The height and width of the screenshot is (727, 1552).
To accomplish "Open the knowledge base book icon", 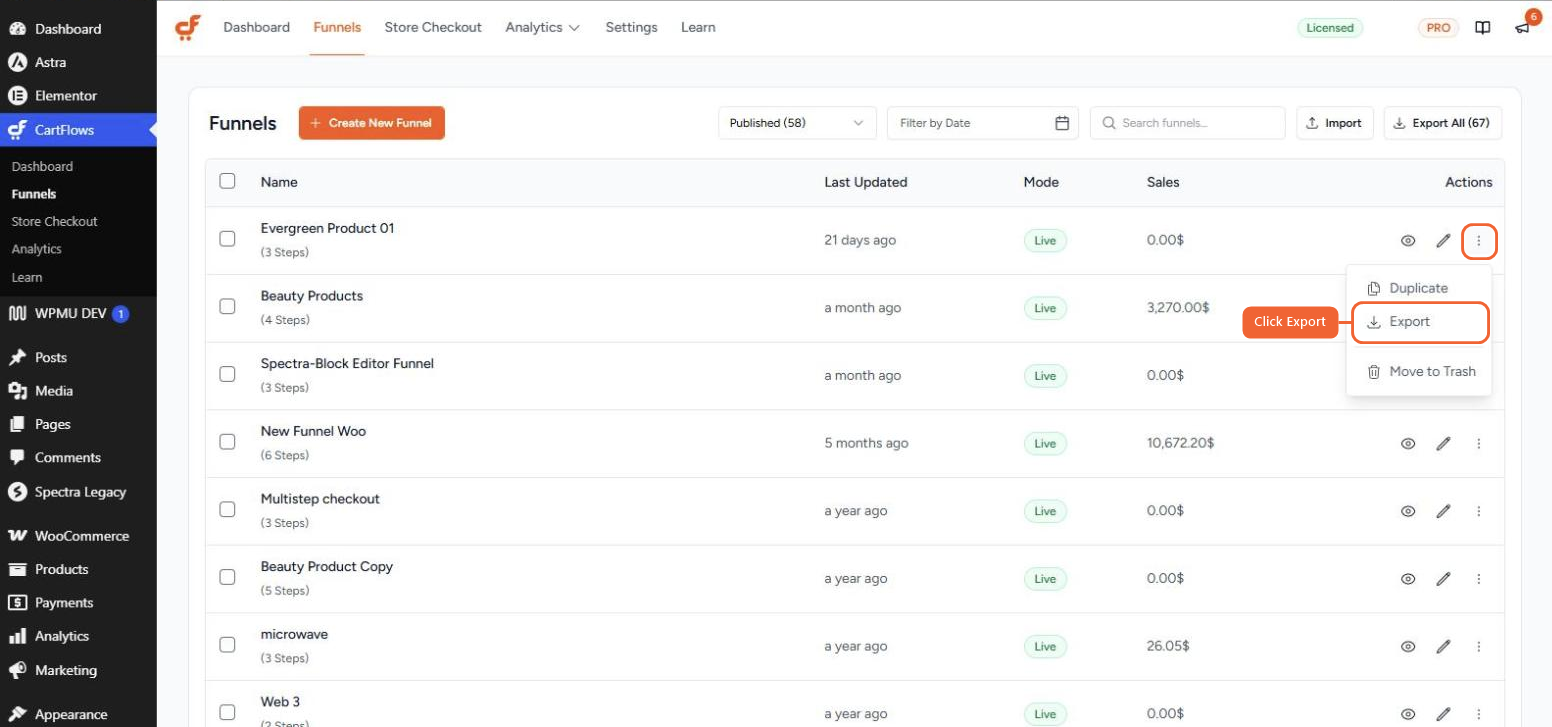I will pyautogui.click(x=1483, y=28).
